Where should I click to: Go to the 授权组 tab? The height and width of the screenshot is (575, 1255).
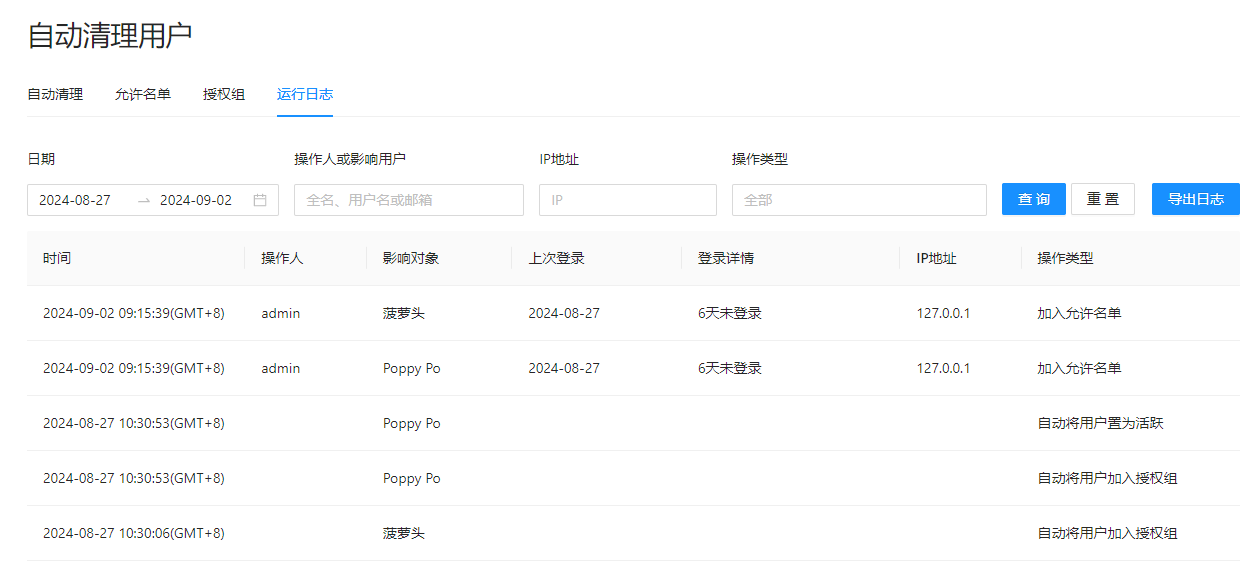(x=224, y=94)
